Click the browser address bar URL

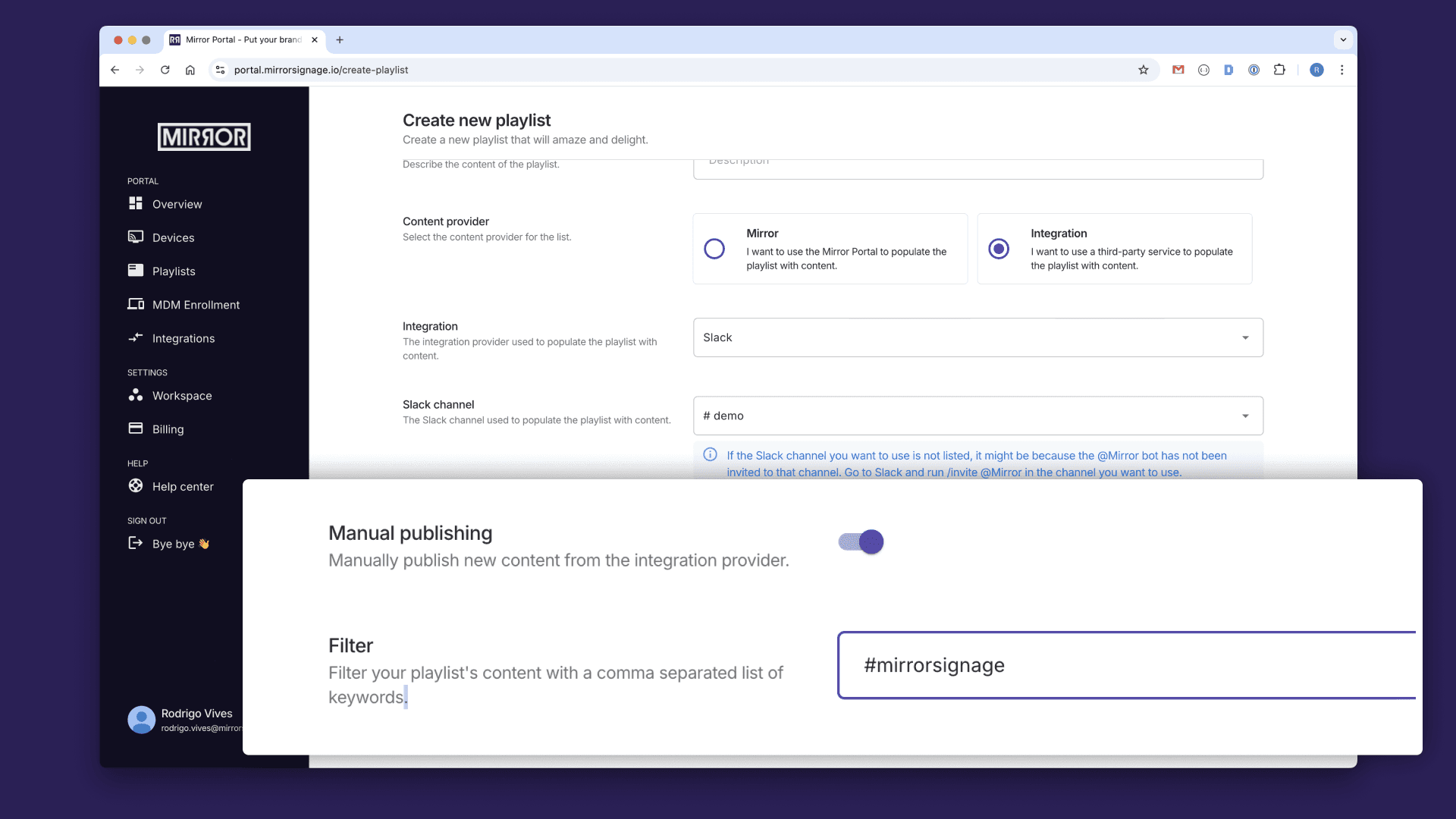[x=321, y=70]
